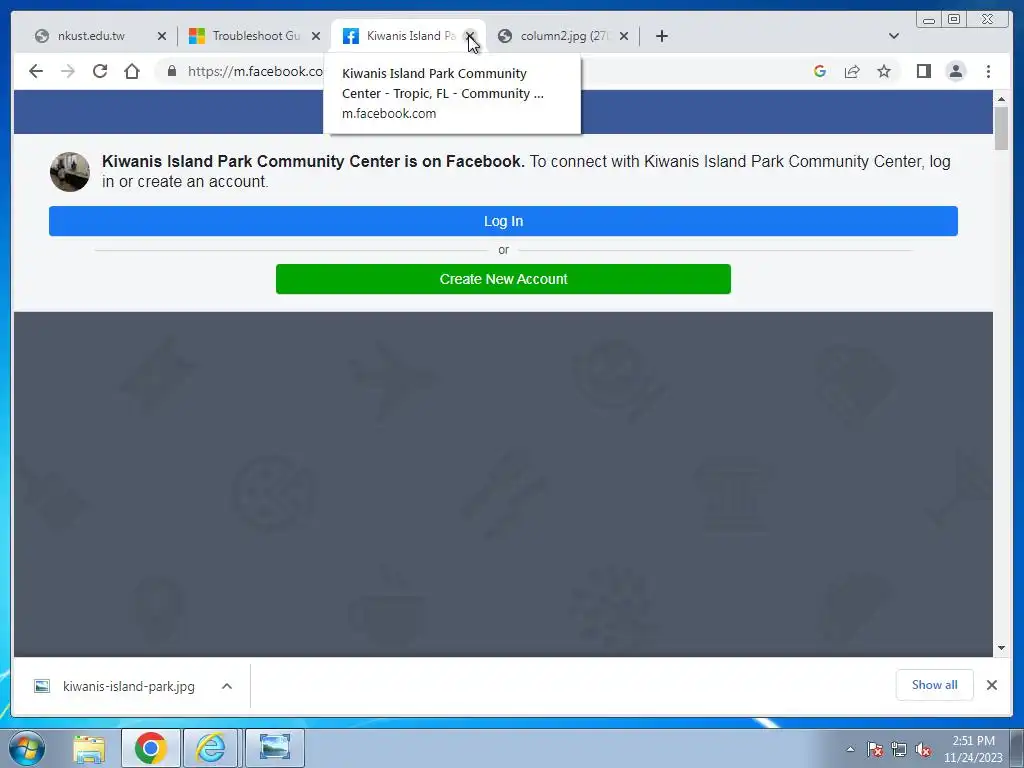Click the globe favicon on nkust.edu.tw tab
Image resolution: width=1024 pixels, height=768 pixels.
point(42,36)
